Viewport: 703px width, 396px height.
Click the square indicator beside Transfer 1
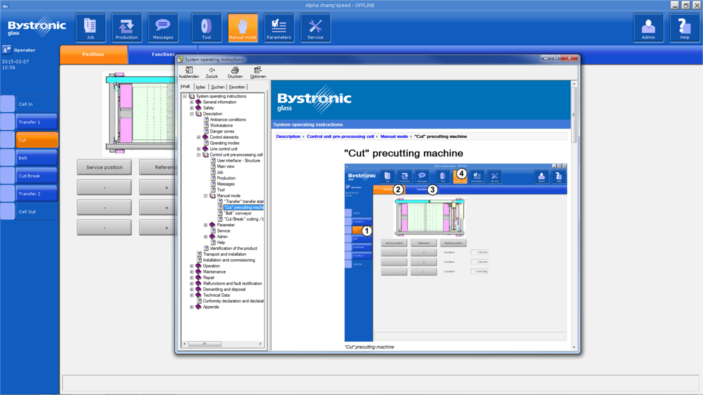point(7,122)
